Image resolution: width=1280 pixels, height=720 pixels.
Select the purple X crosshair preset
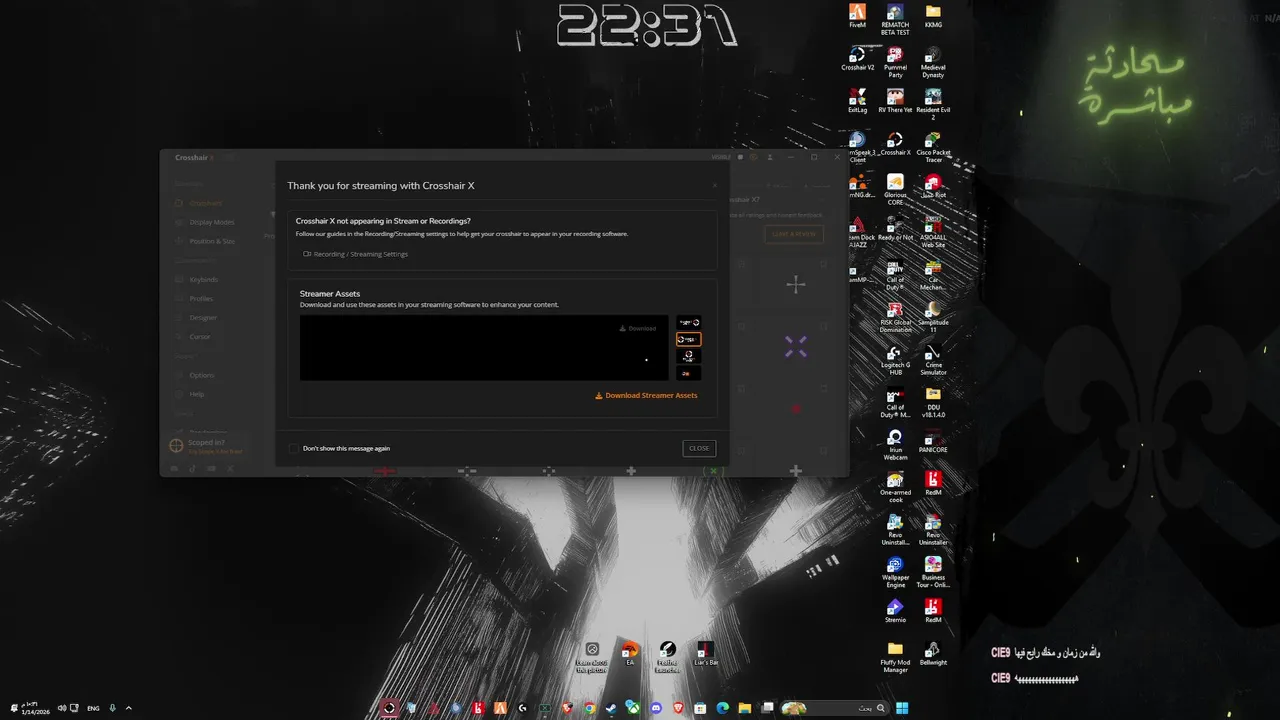[x=795, y=346]
